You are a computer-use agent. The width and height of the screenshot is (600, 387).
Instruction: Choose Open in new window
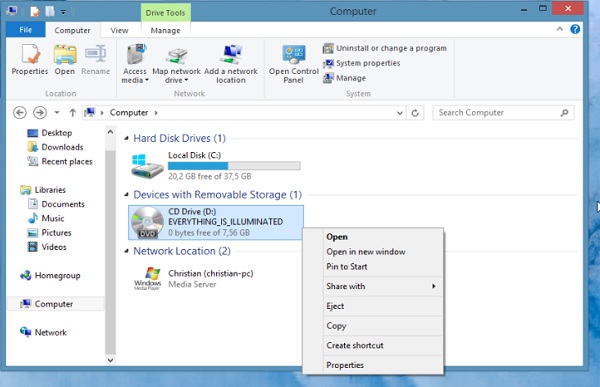coord(366,252)
